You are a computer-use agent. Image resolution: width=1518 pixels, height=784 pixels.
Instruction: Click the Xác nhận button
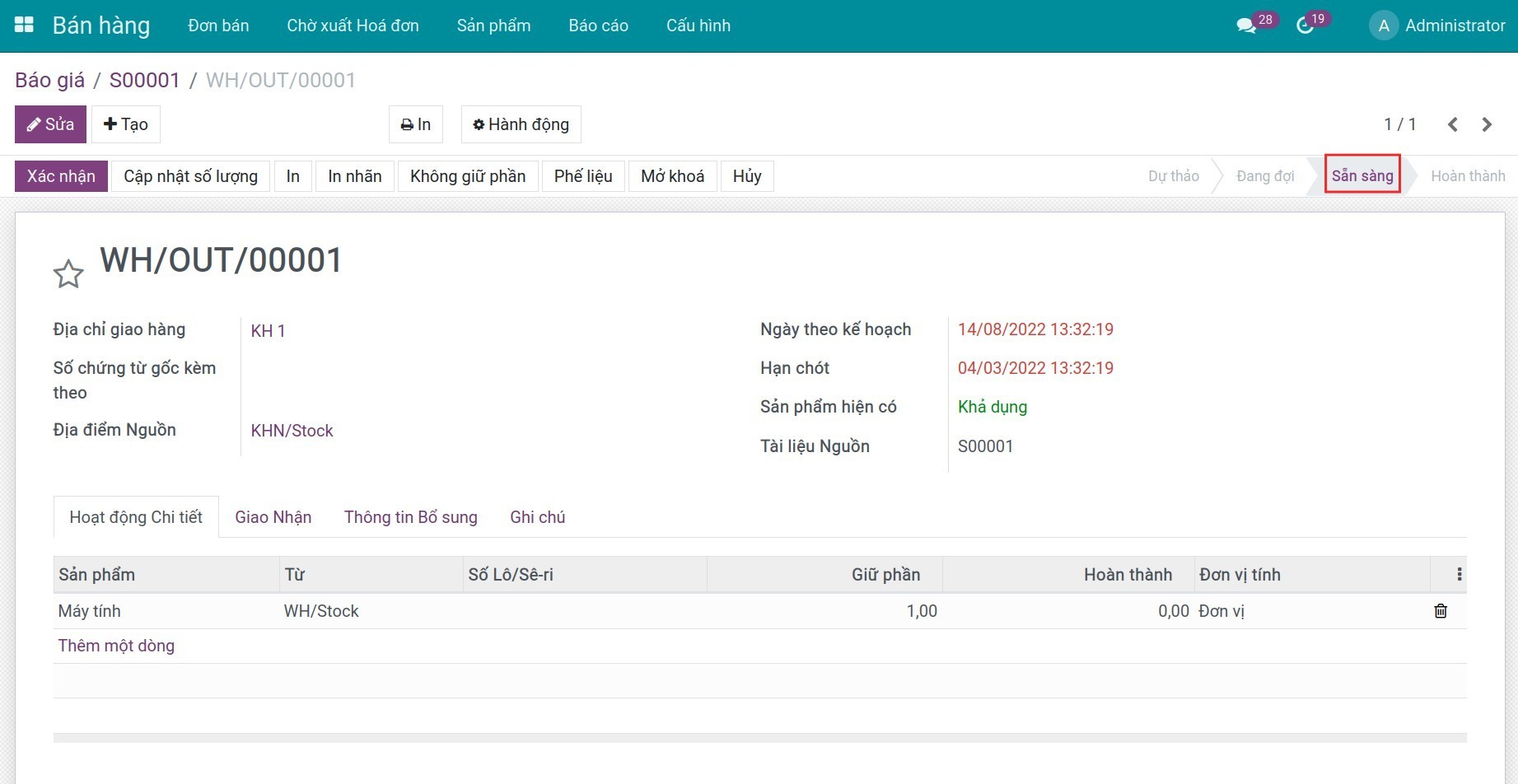pos(61,176)
